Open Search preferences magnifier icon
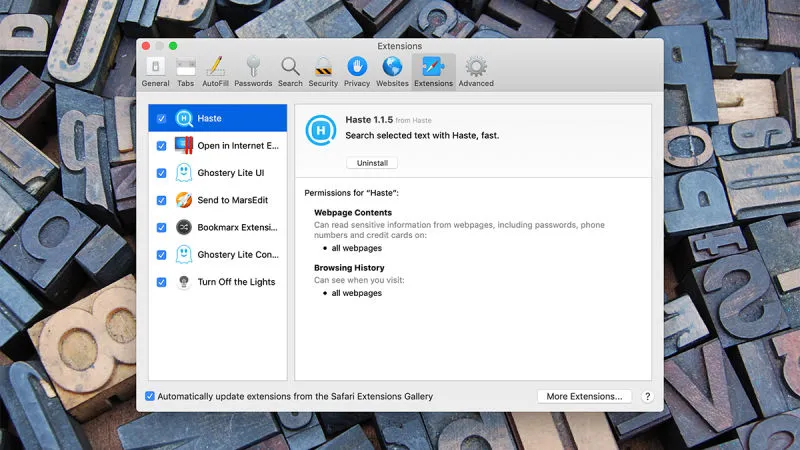 (290, 70)
